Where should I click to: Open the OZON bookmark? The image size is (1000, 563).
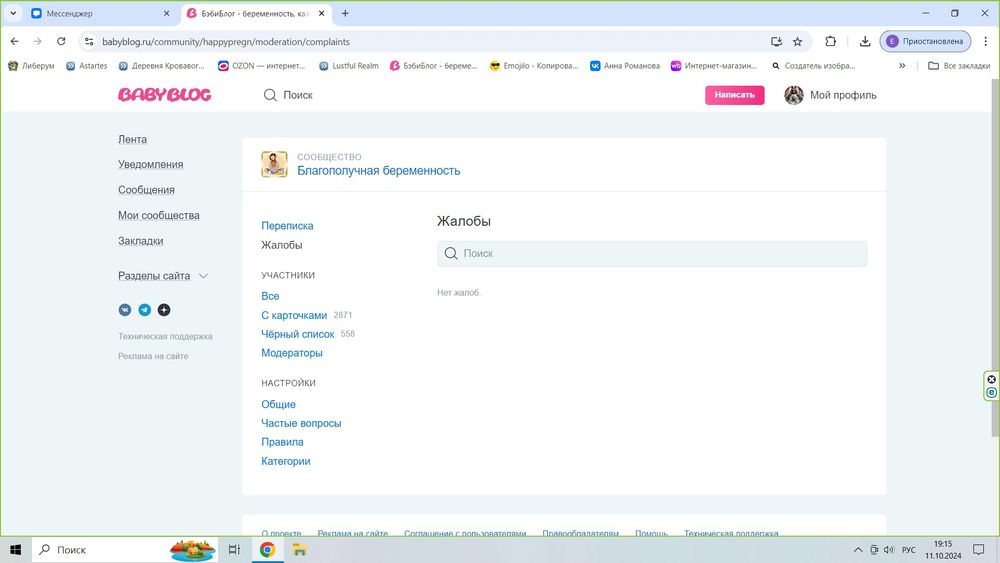click(x=261, y=66)
